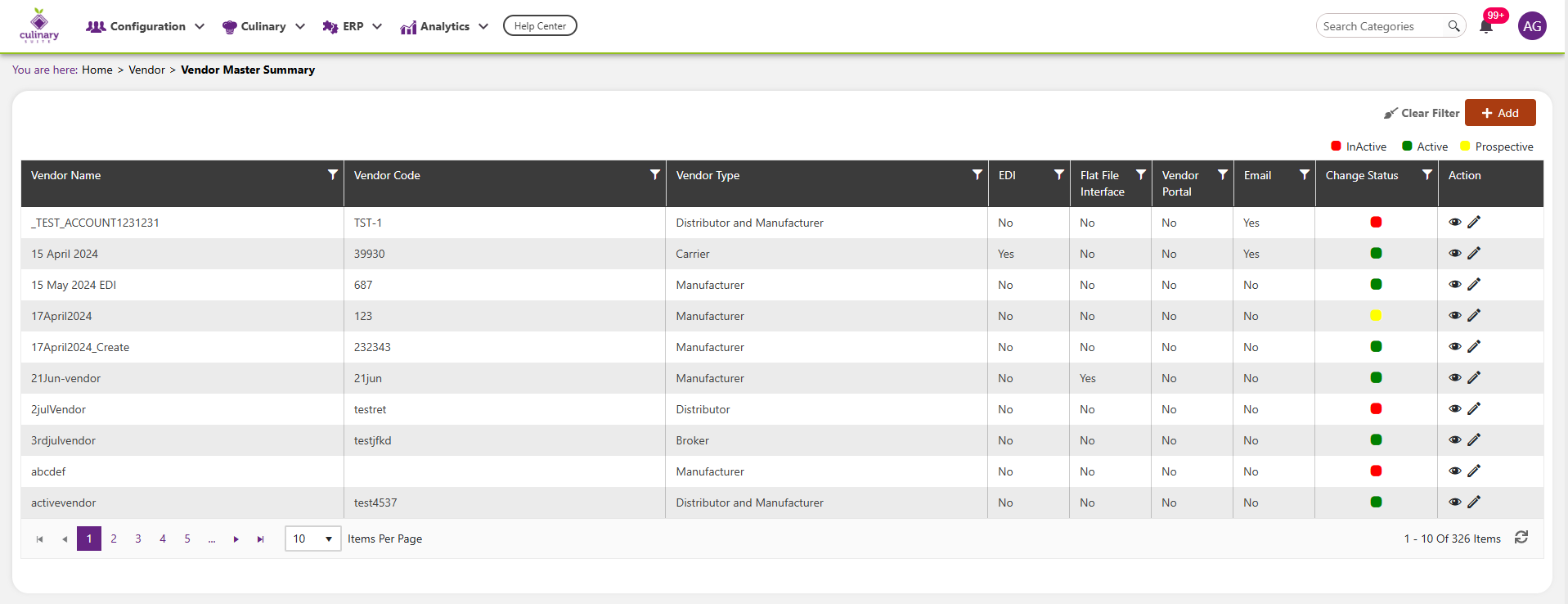Click Clear Filter
Image resolution: width=1568 pixels, height=604 pixels.
pyautogui.click(x=1422, y=113)
